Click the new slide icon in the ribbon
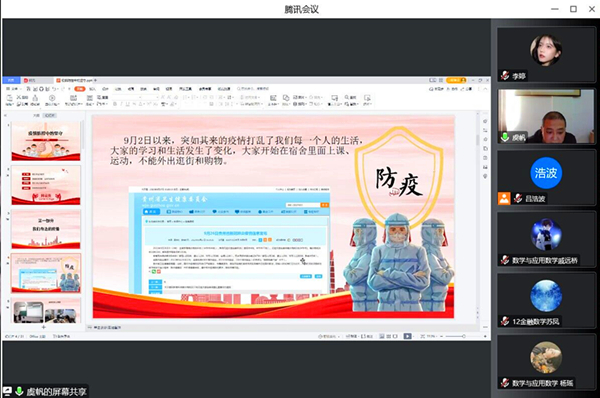This screenshot has height=398, width=600. click(73, 100)
